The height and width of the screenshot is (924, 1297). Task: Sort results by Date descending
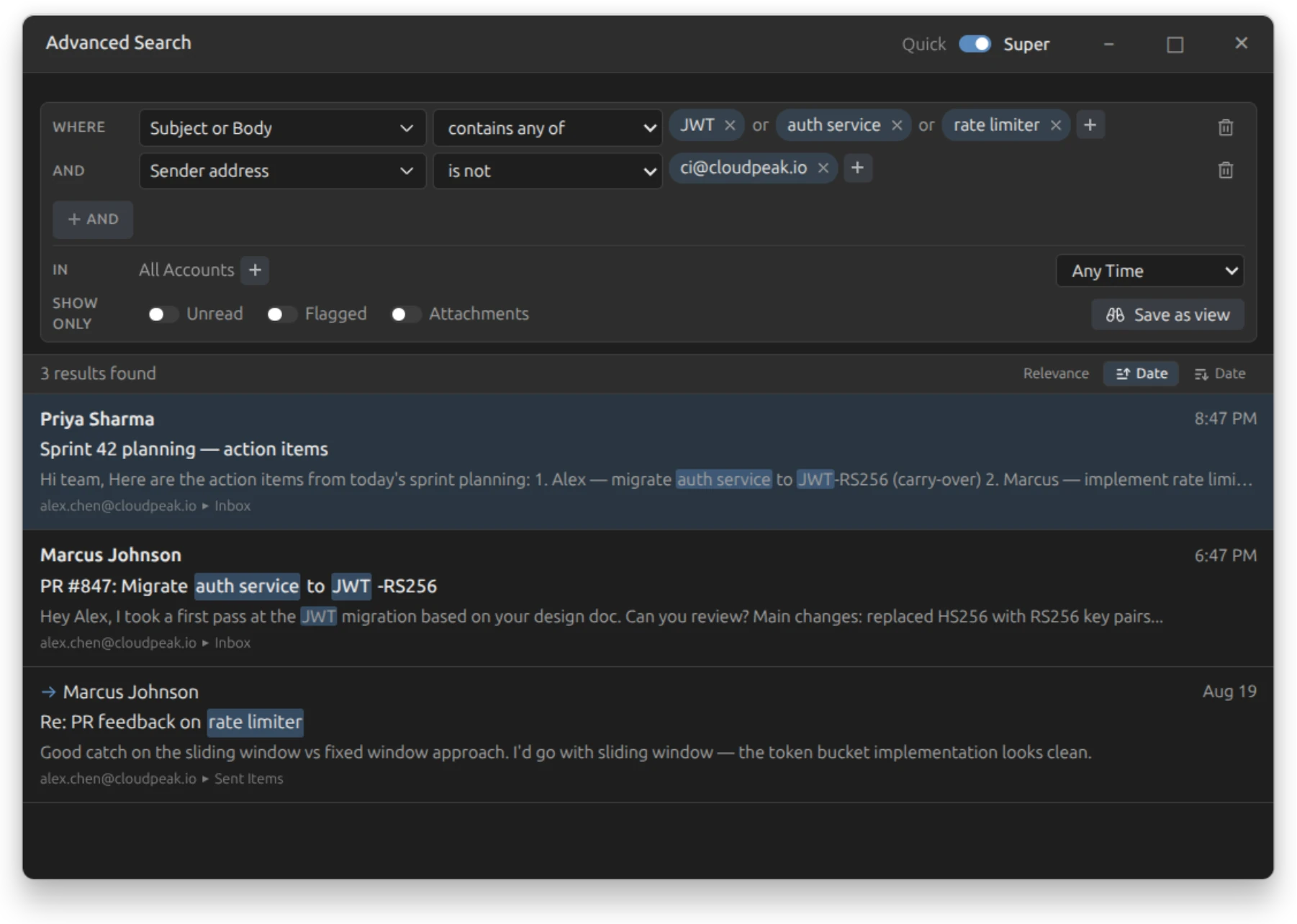coord(1220,373)
